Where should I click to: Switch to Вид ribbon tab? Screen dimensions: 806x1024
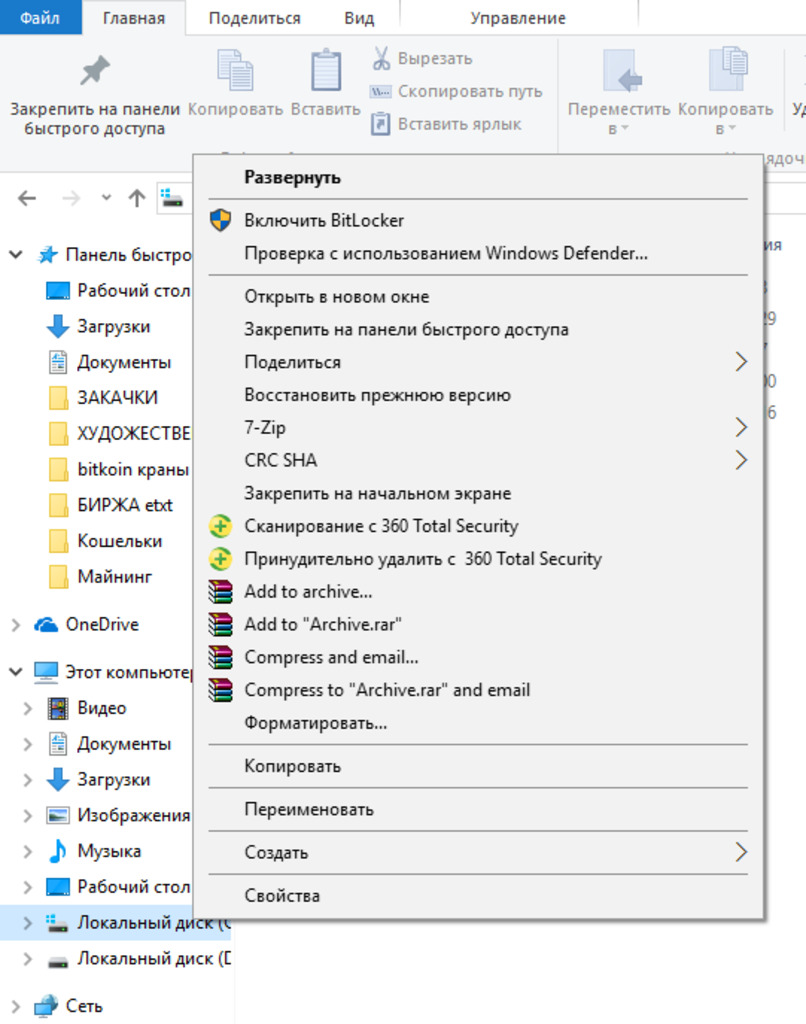359,18
